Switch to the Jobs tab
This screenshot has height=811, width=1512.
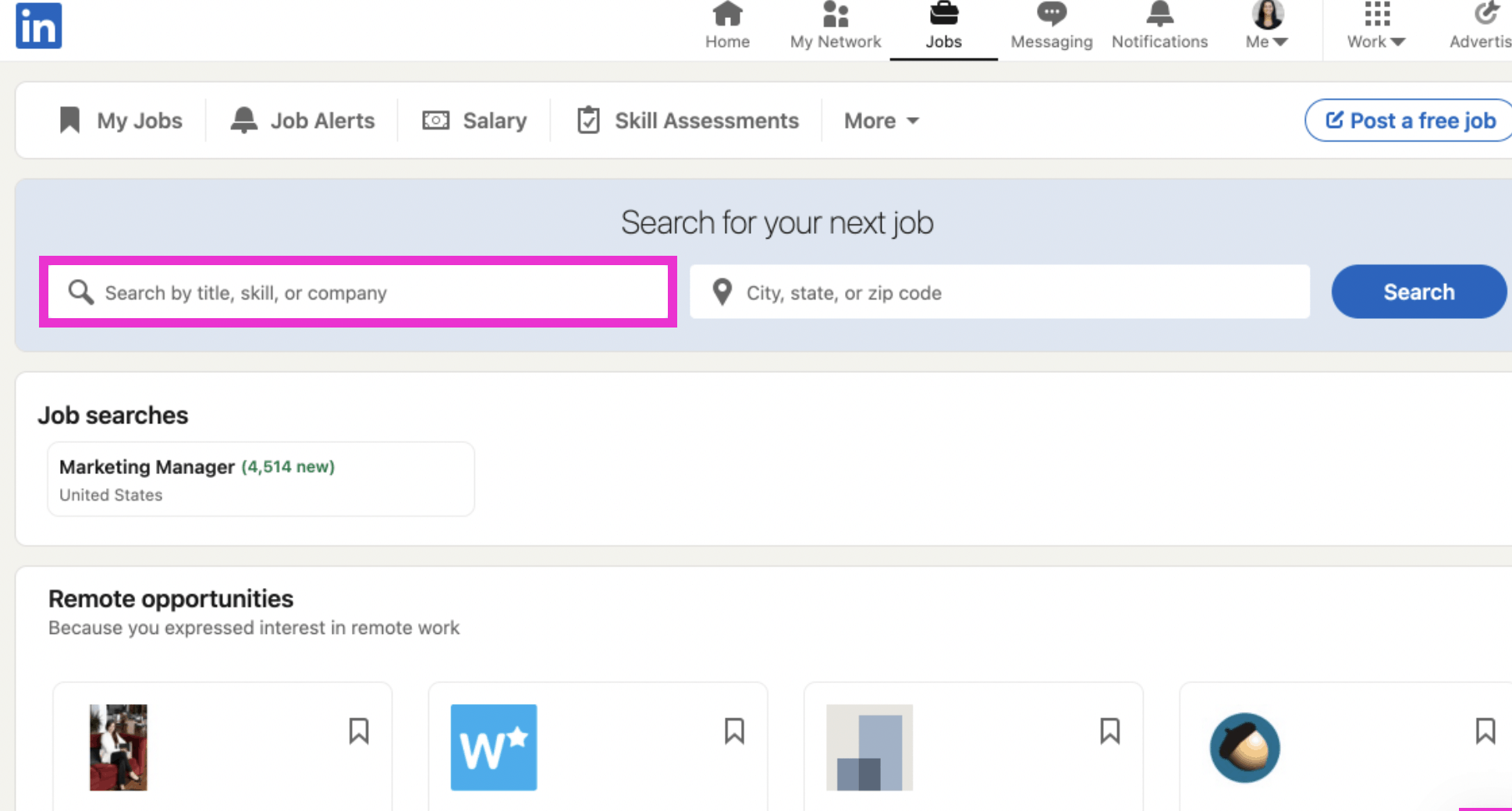944,27
